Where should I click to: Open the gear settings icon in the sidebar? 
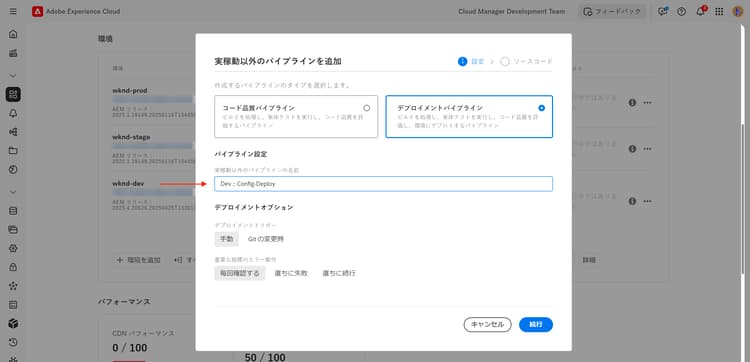coord(13,248)
